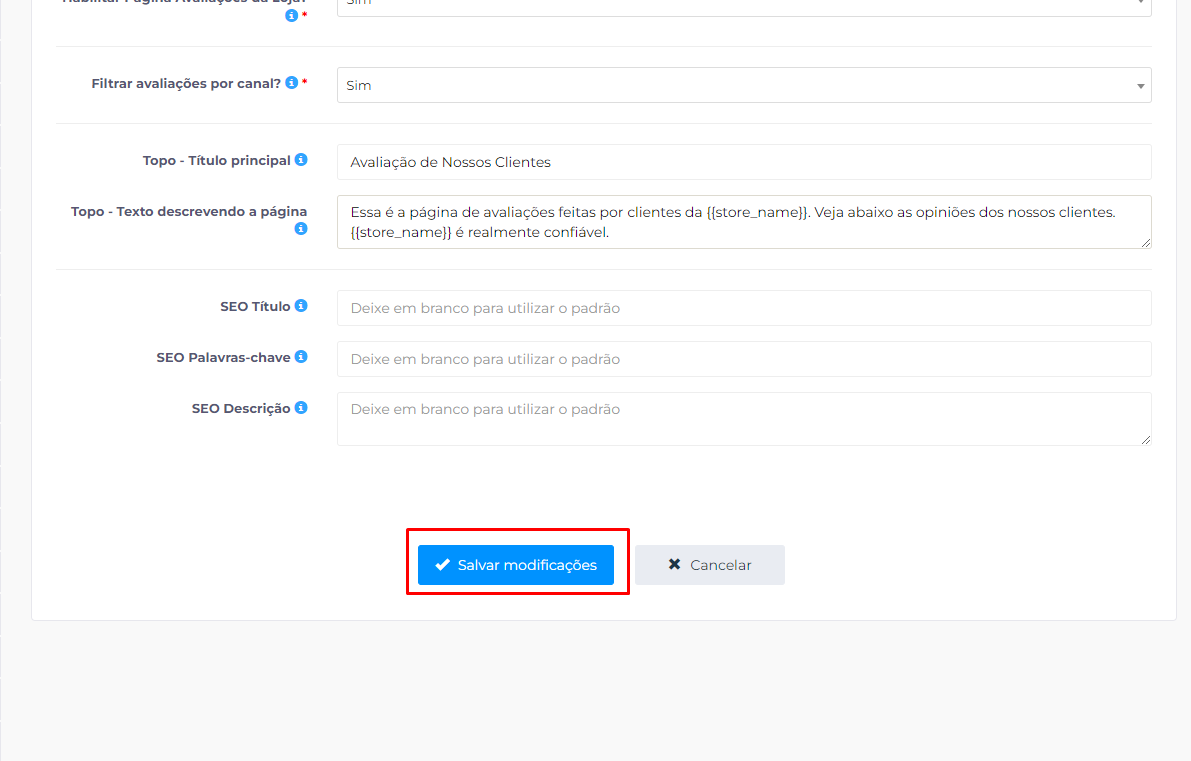Click info icon beside SEO Descrição
1191x761 pixels.
point(301,408)
